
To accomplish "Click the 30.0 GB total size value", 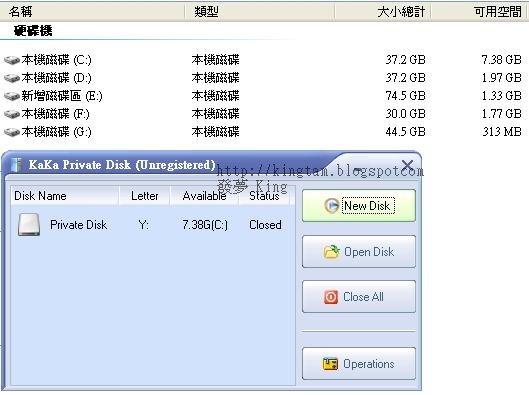I will point(406,114).
